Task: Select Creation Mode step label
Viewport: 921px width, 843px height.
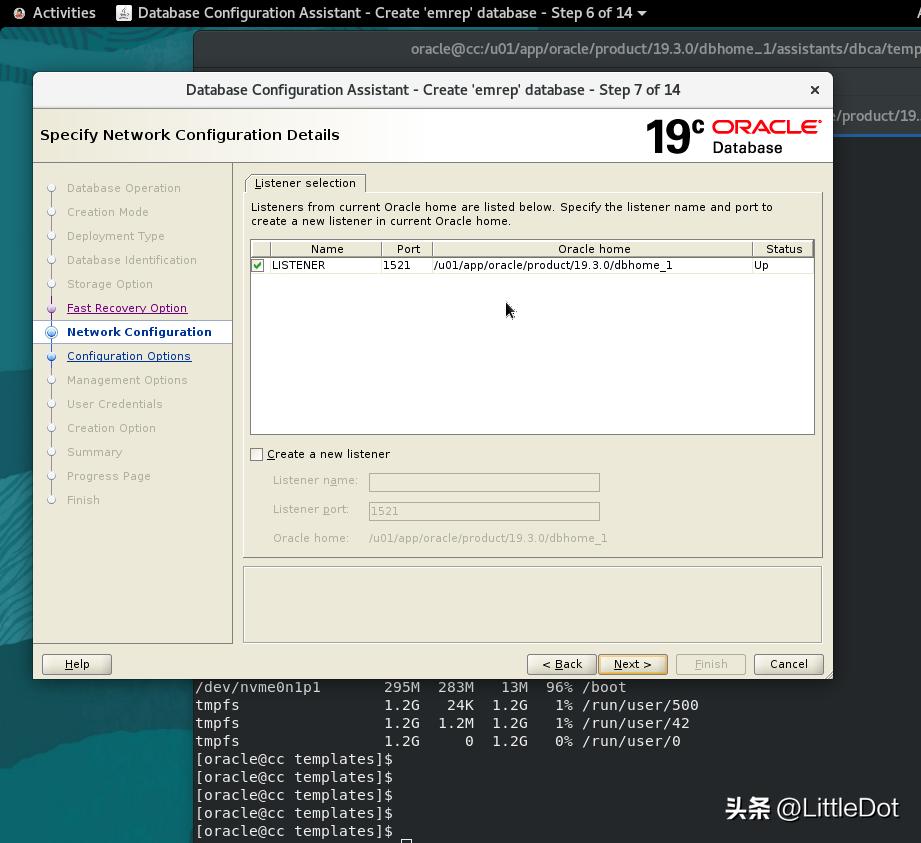Action: point(107,212)
